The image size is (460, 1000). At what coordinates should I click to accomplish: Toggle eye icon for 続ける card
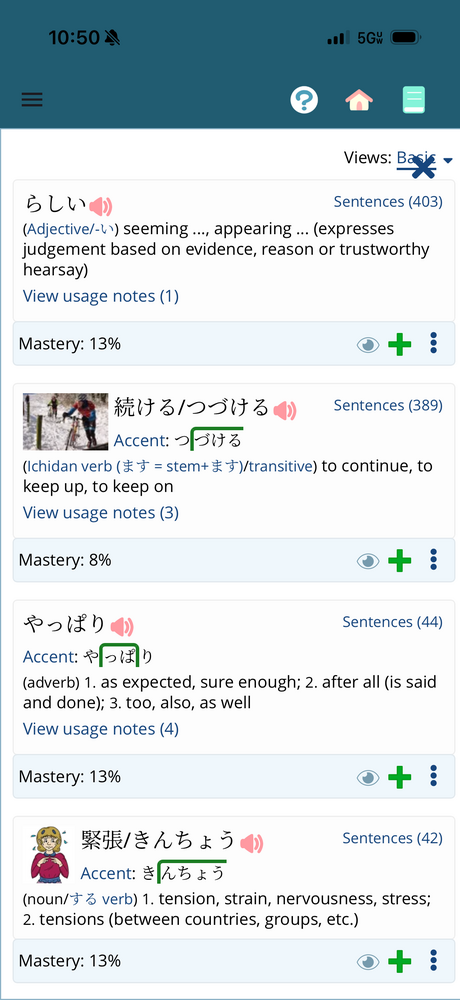coord(368,561)
